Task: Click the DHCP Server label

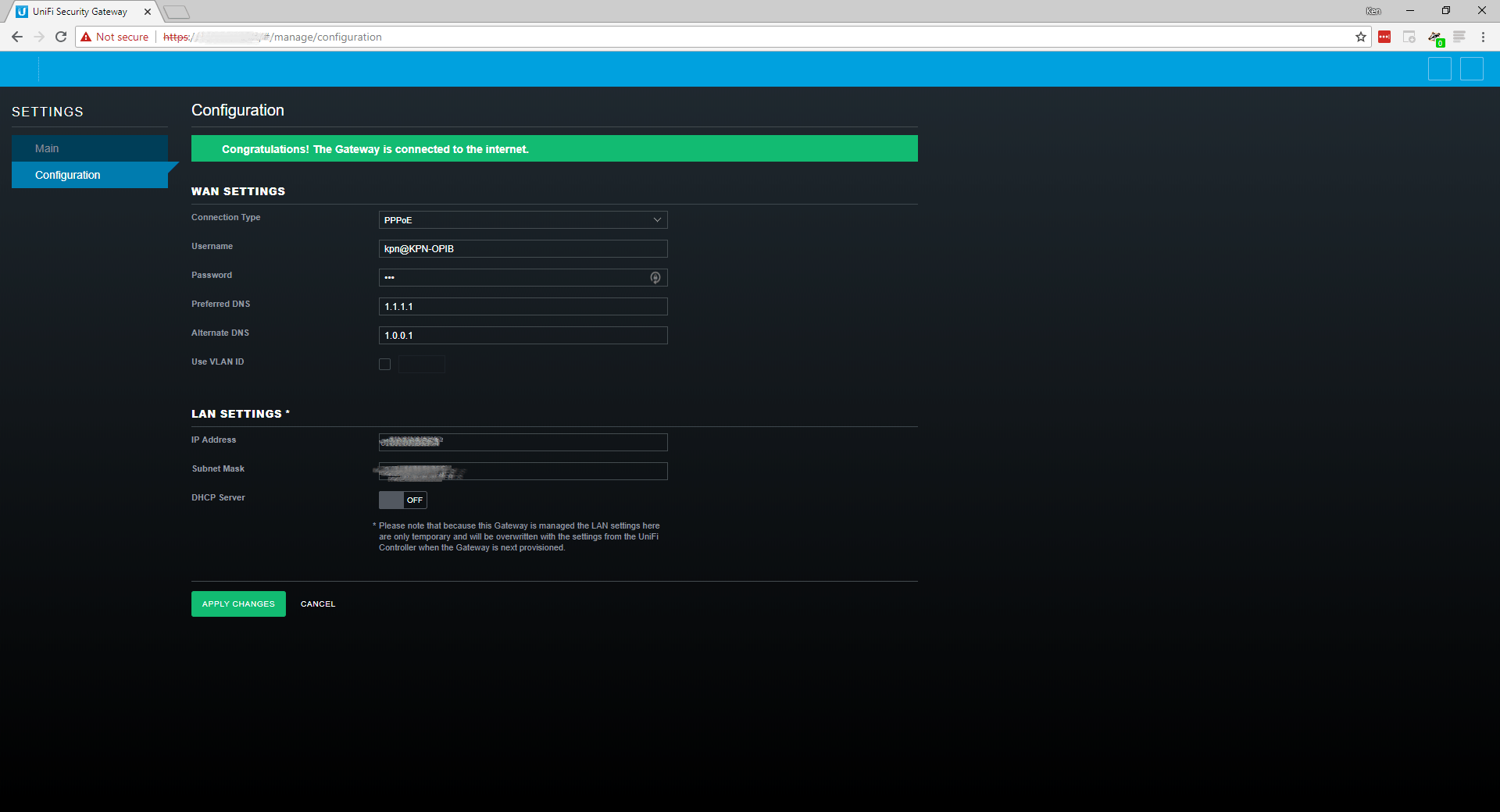Action: tap(219, 498)
